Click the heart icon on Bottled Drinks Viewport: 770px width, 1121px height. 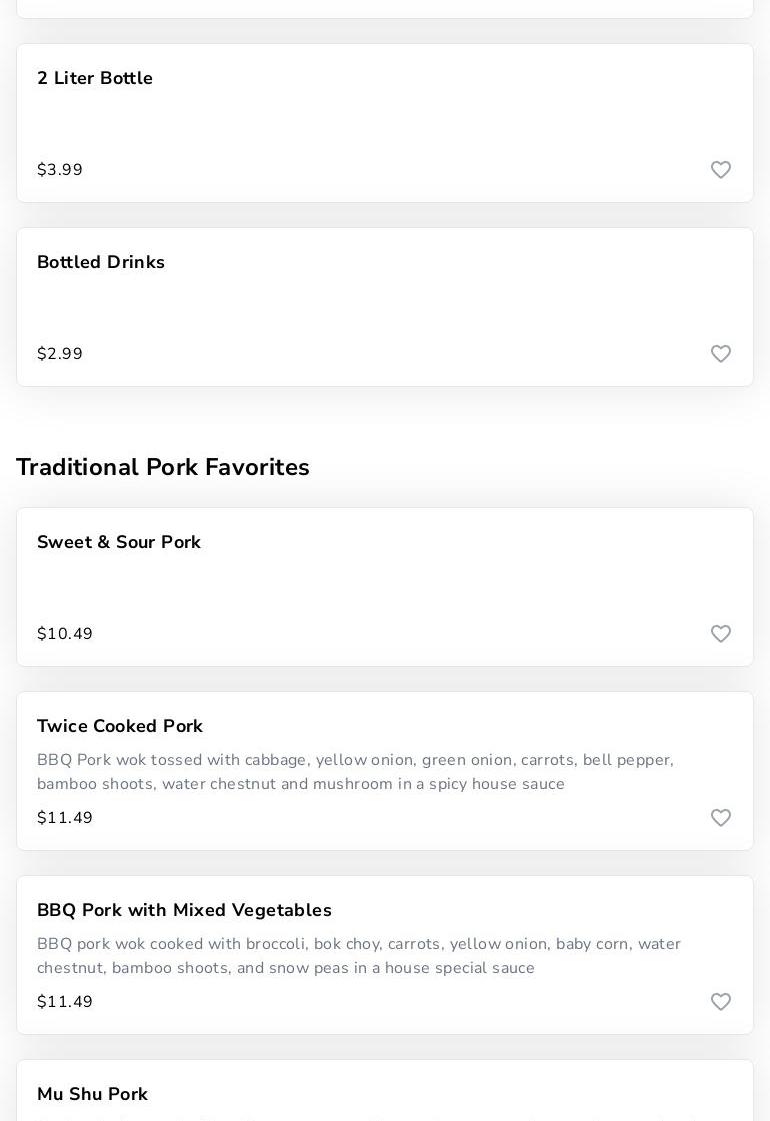pos(721,354)
